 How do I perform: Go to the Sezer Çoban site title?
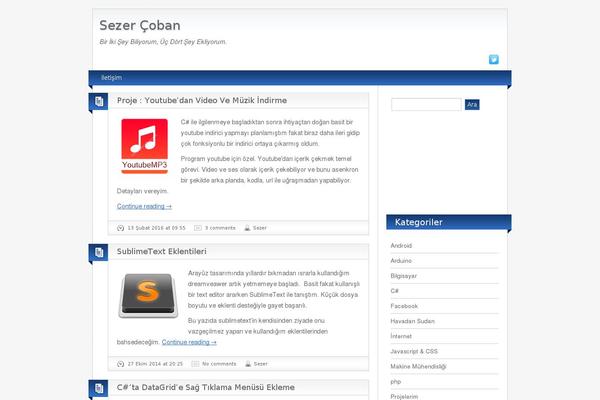pos(140,25)
